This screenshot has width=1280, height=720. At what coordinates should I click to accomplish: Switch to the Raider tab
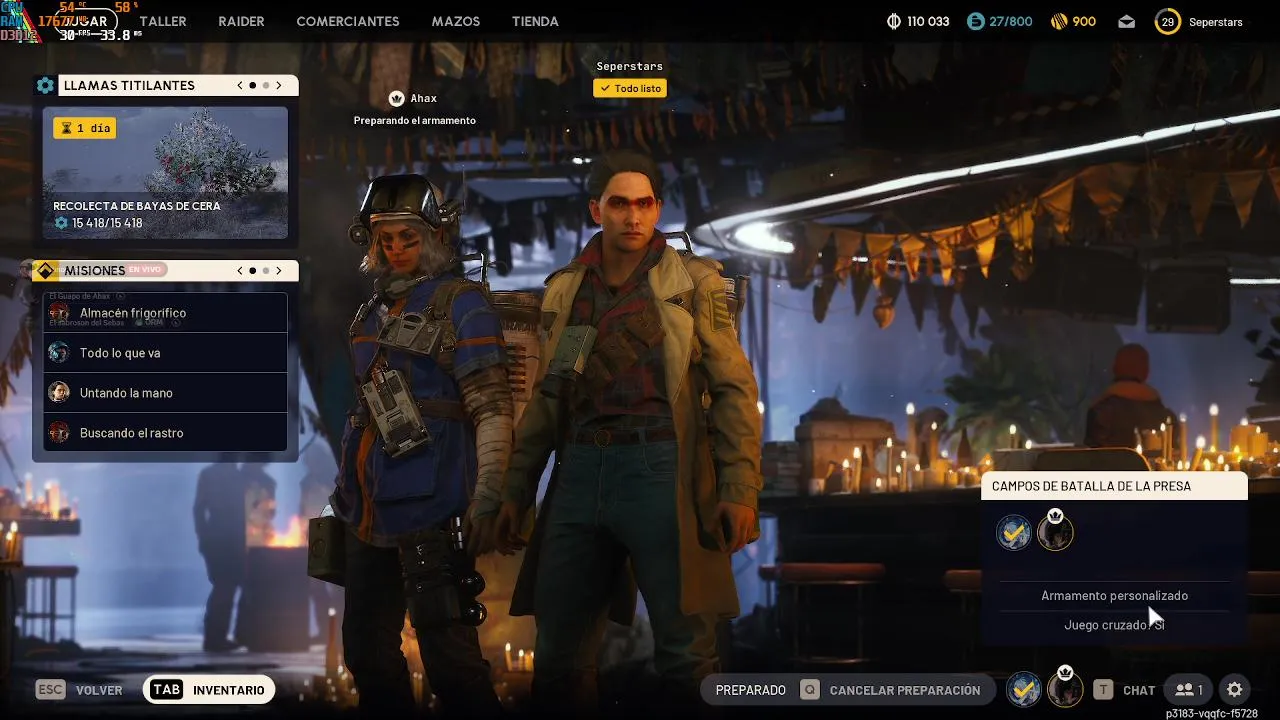click(x=241, y=21)
